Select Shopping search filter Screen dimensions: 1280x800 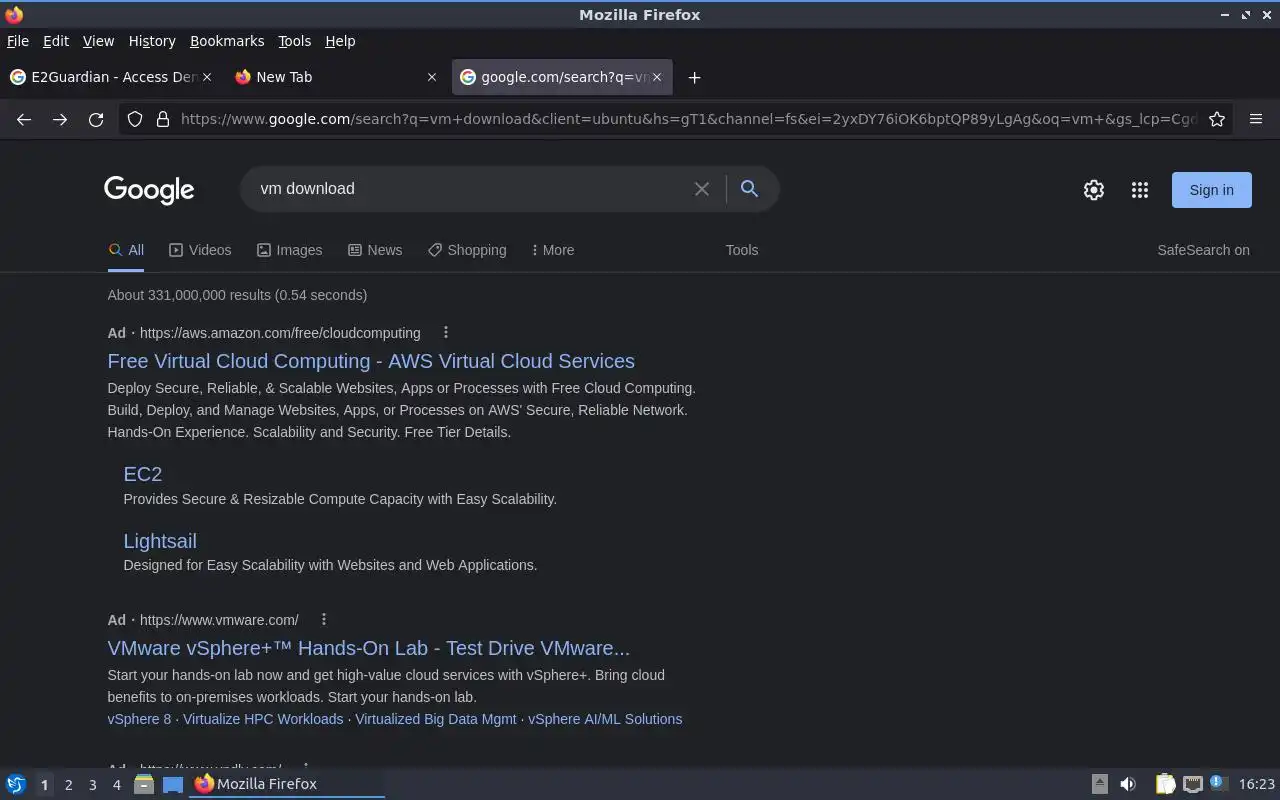coord(467,250)
